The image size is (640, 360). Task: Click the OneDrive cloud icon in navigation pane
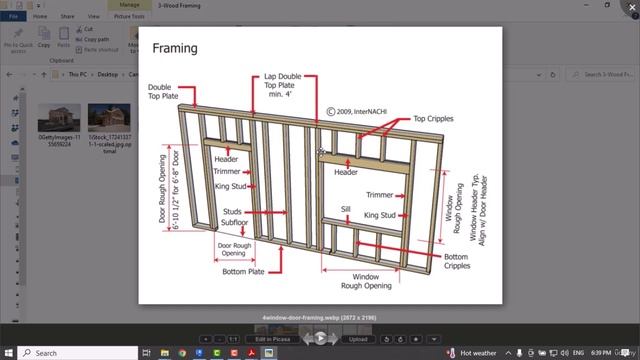coord(15,142)
